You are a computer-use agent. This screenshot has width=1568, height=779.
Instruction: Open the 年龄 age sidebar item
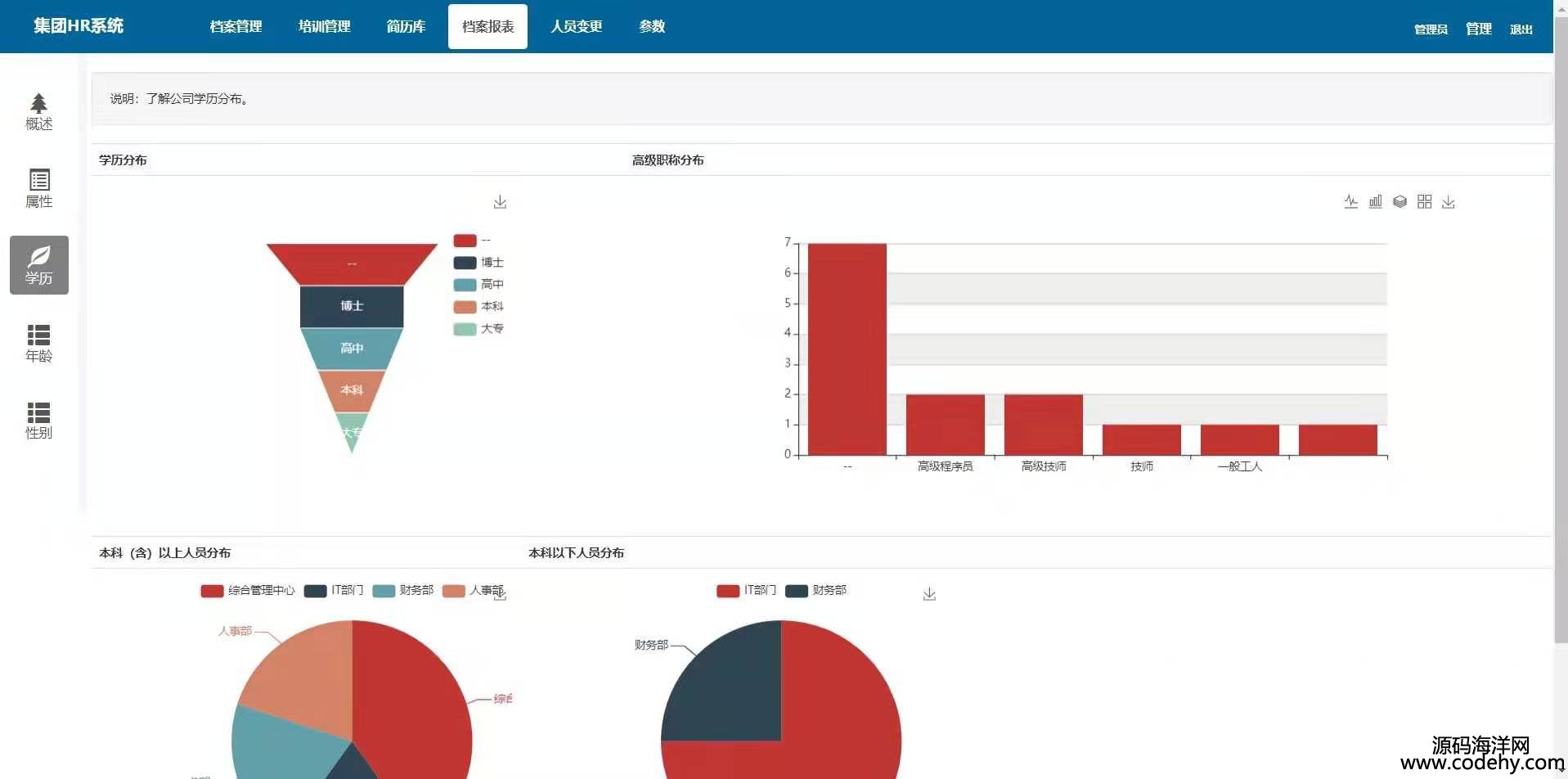point(38,343)
